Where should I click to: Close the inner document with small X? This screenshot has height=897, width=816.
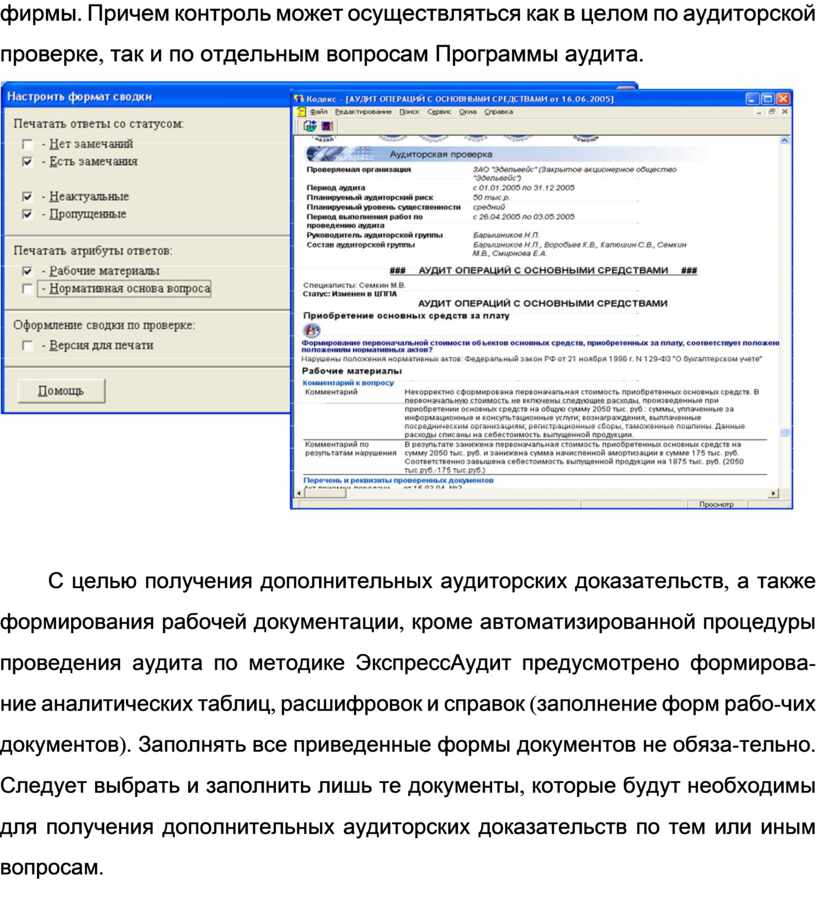785,112
